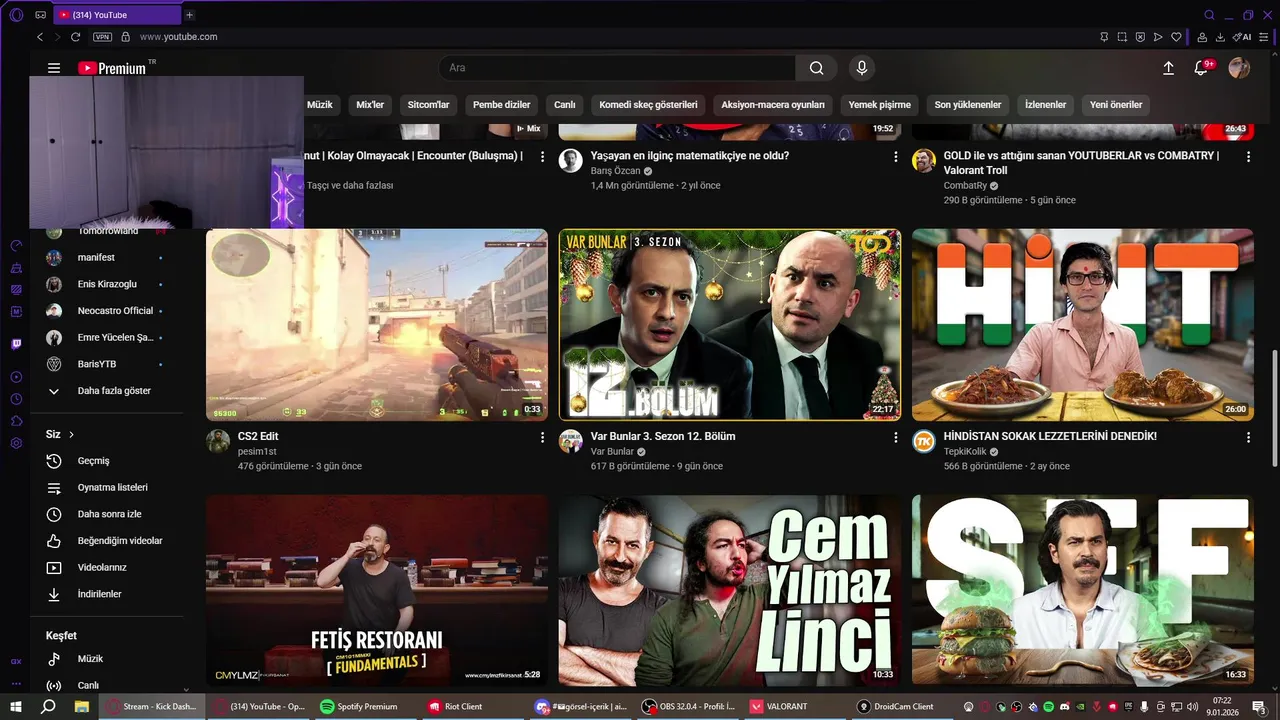Play the CS2 Edit thumbnail
This screenshot has width=1280, height=720.
377,325
